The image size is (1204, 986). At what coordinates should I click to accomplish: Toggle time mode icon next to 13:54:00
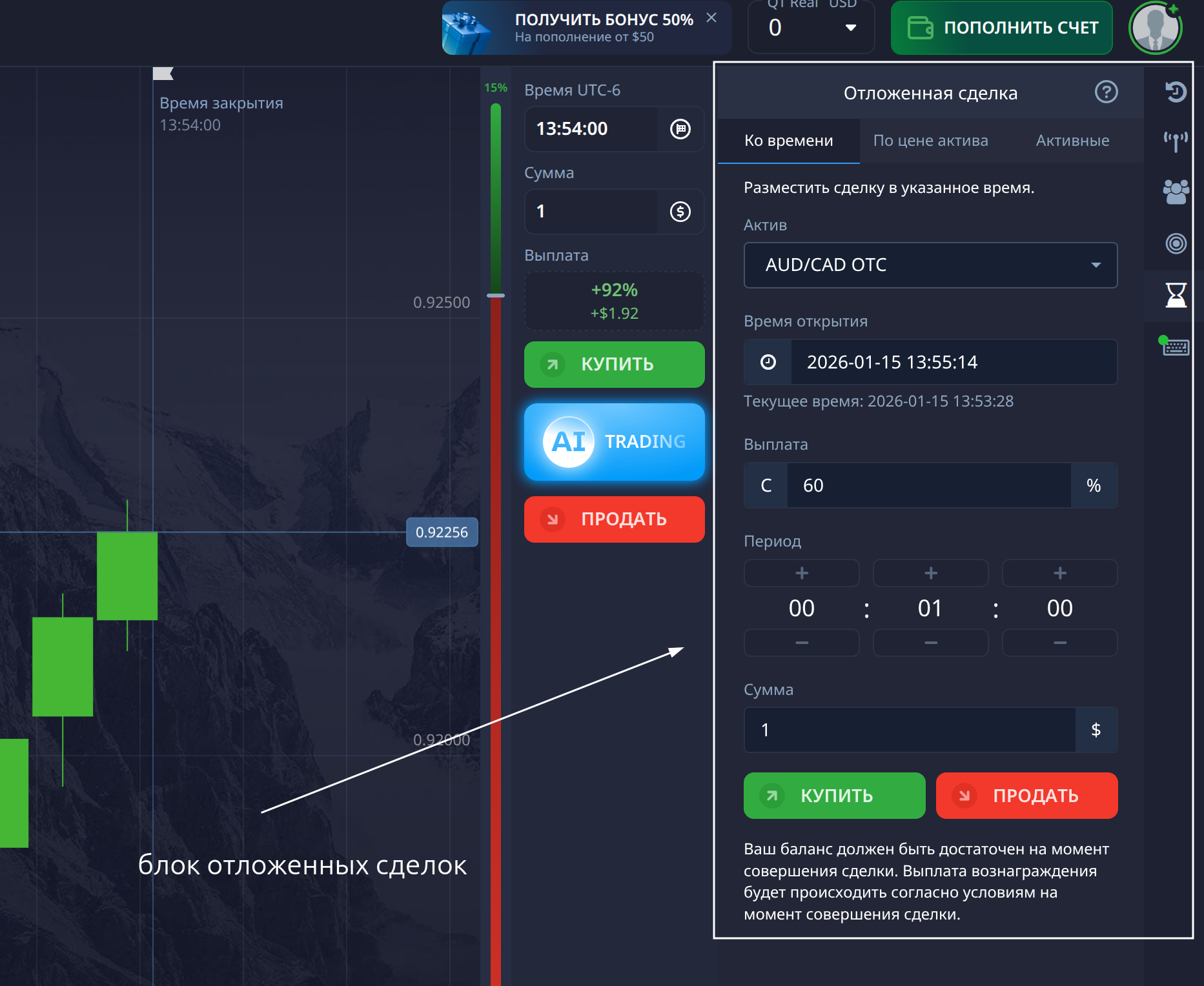click(x=680, y=129)
